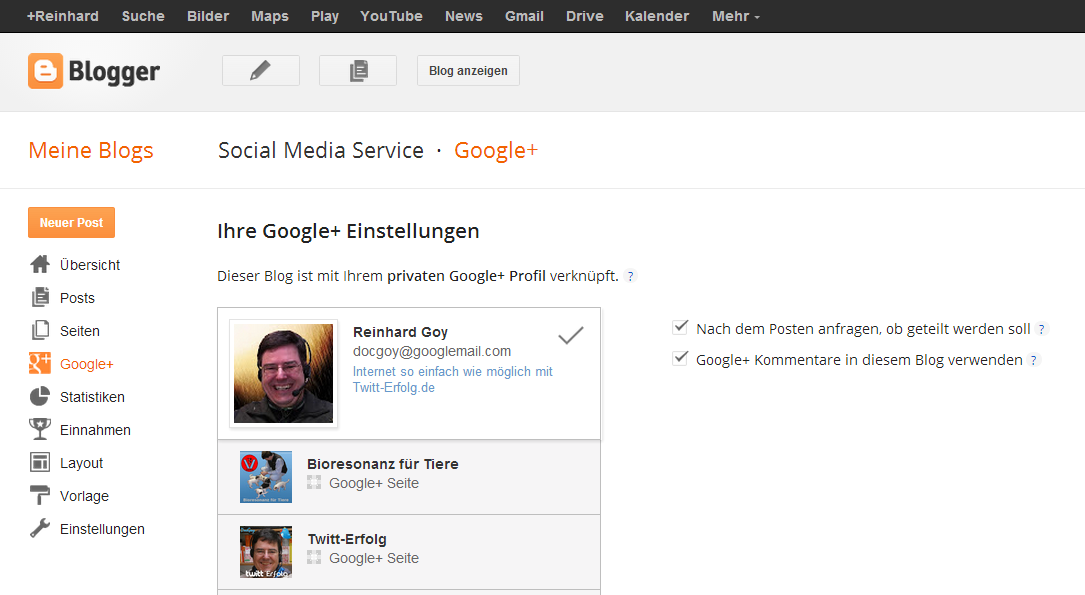This screenshot has height=595, width=1085.
Task: Open the Vorlage paint roller icon
Action: click(40, 496)
